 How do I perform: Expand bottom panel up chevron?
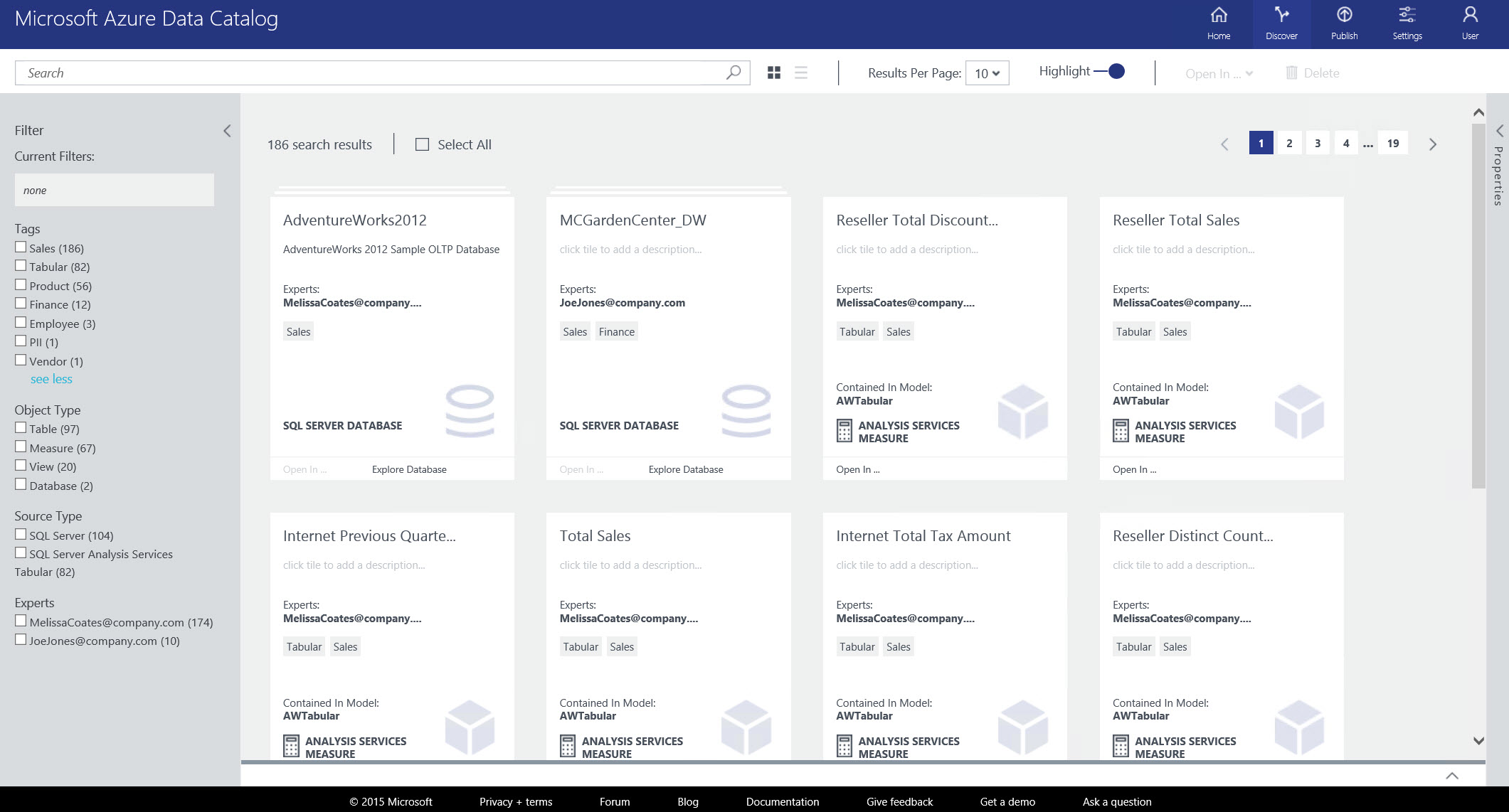(x=1452, y=776)
